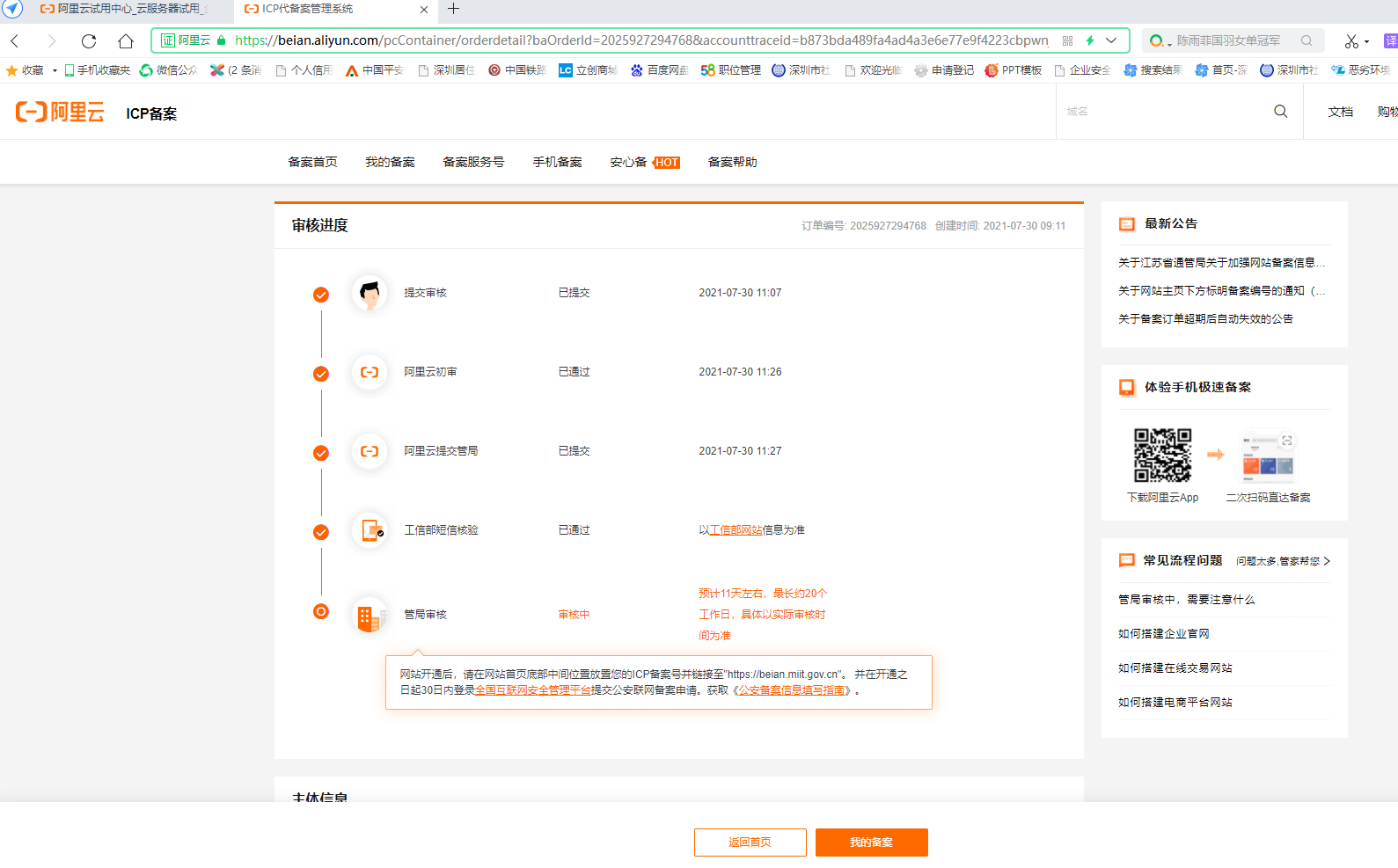Go to 备案首页 navigation item
This screenshot has width=1398, height=868.
[313, 162]
